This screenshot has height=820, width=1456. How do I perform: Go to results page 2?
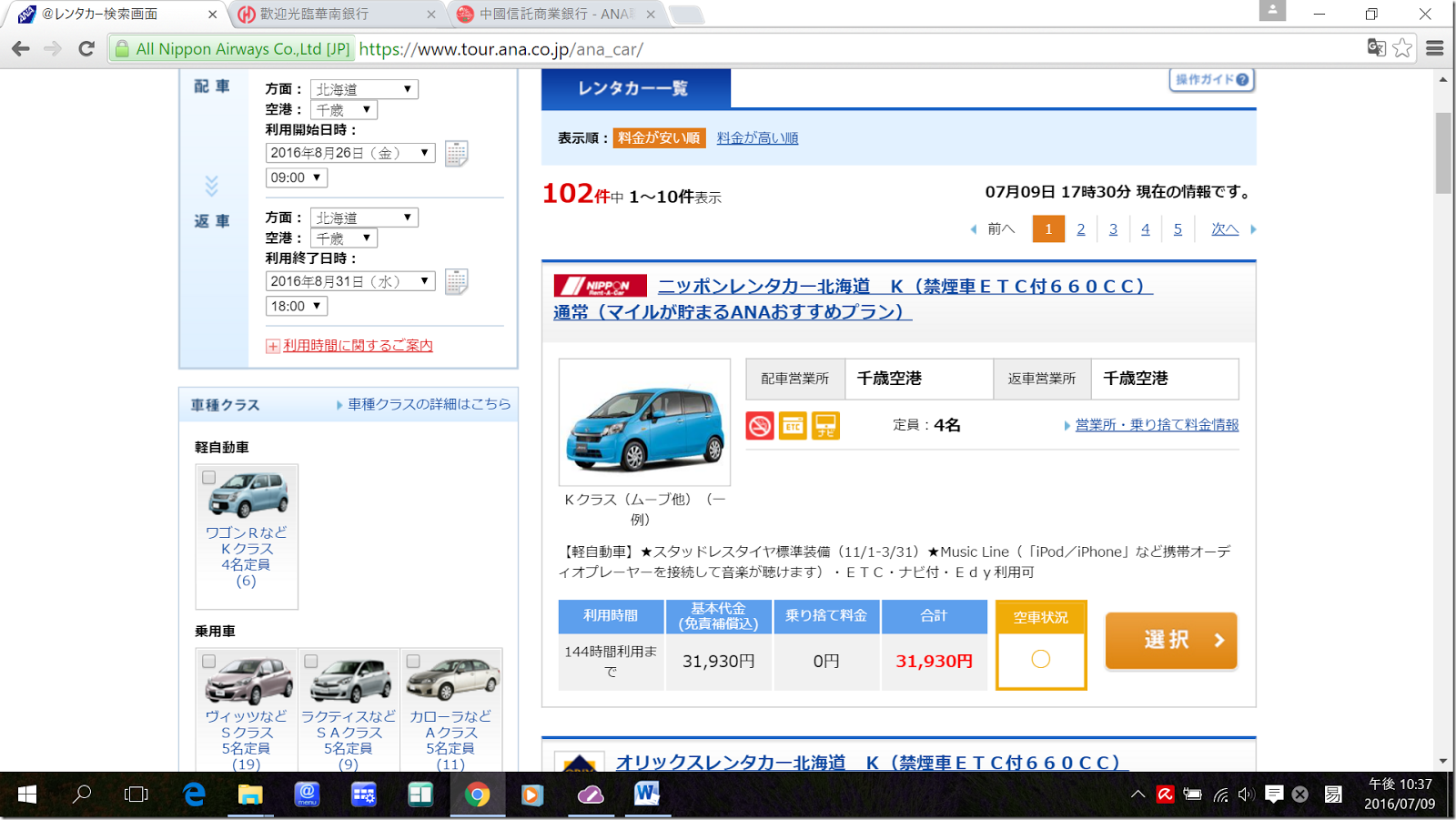1081,229
